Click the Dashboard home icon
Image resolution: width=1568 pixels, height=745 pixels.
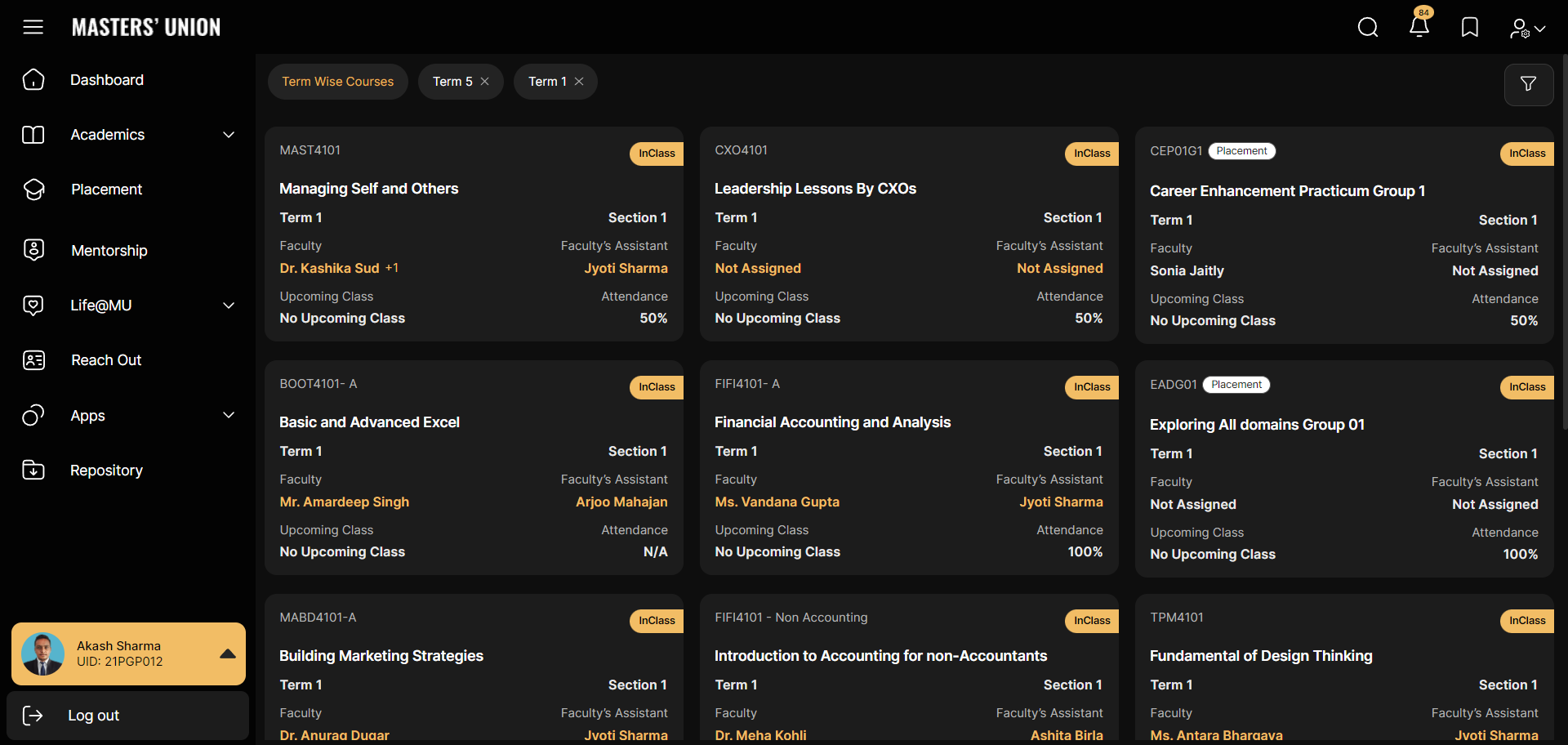pos(33,80)
